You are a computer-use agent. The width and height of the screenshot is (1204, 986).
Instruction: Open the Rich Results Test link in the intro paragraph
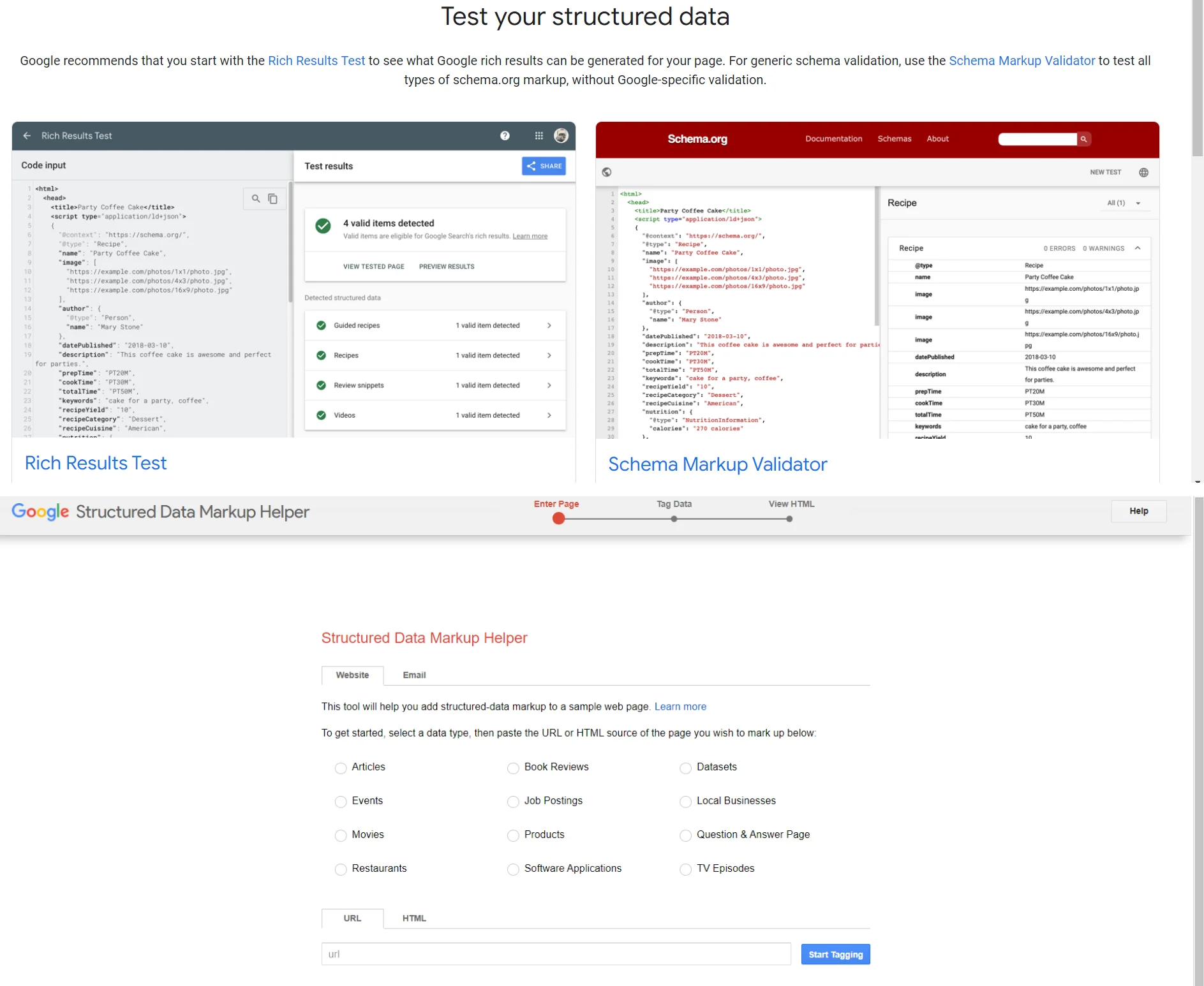coord(316,61)
